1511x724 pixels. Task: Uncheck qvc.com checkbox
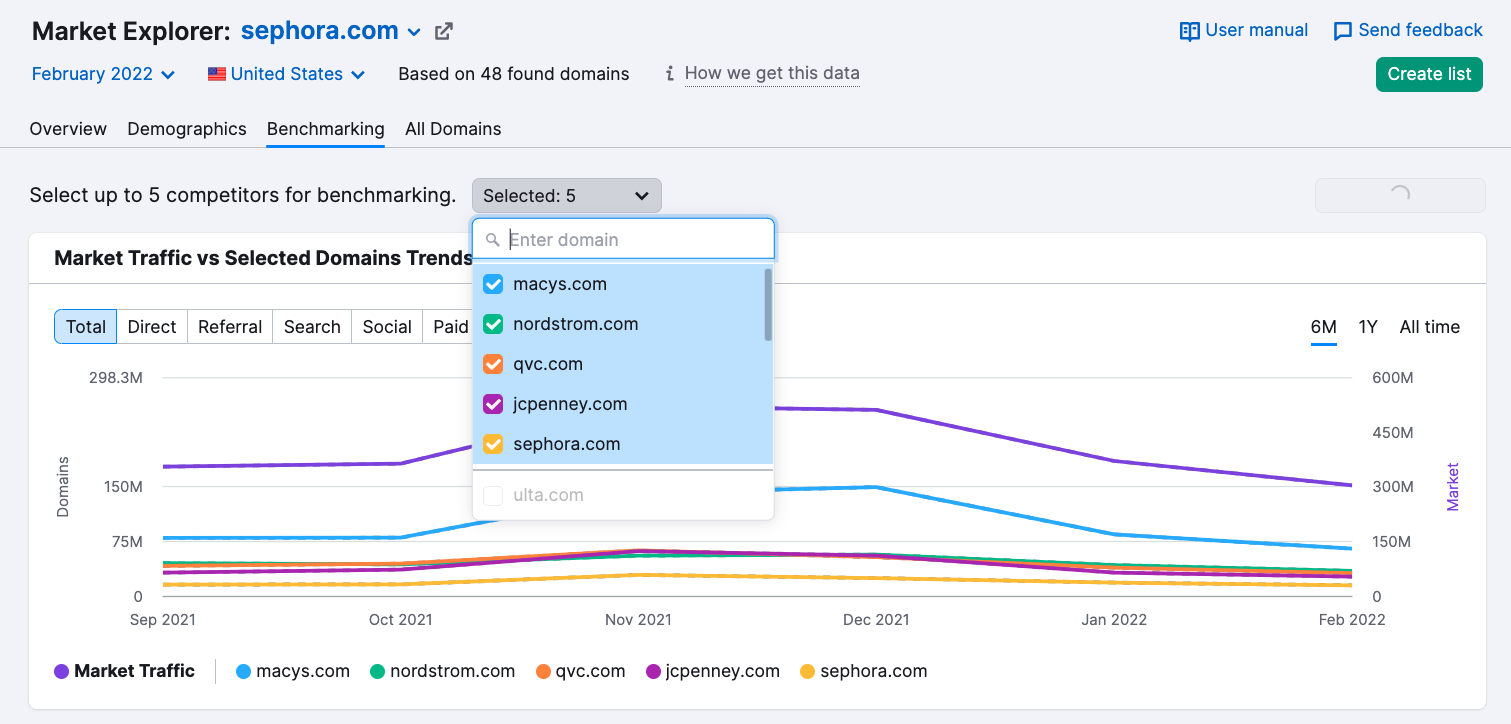(x=493, y=364)
